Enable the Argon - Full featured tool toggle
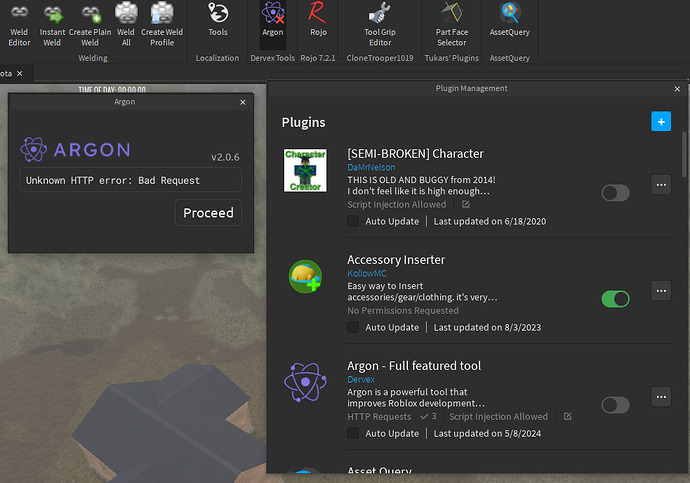This screenshot has height=483, width=690. coord(616,405)
